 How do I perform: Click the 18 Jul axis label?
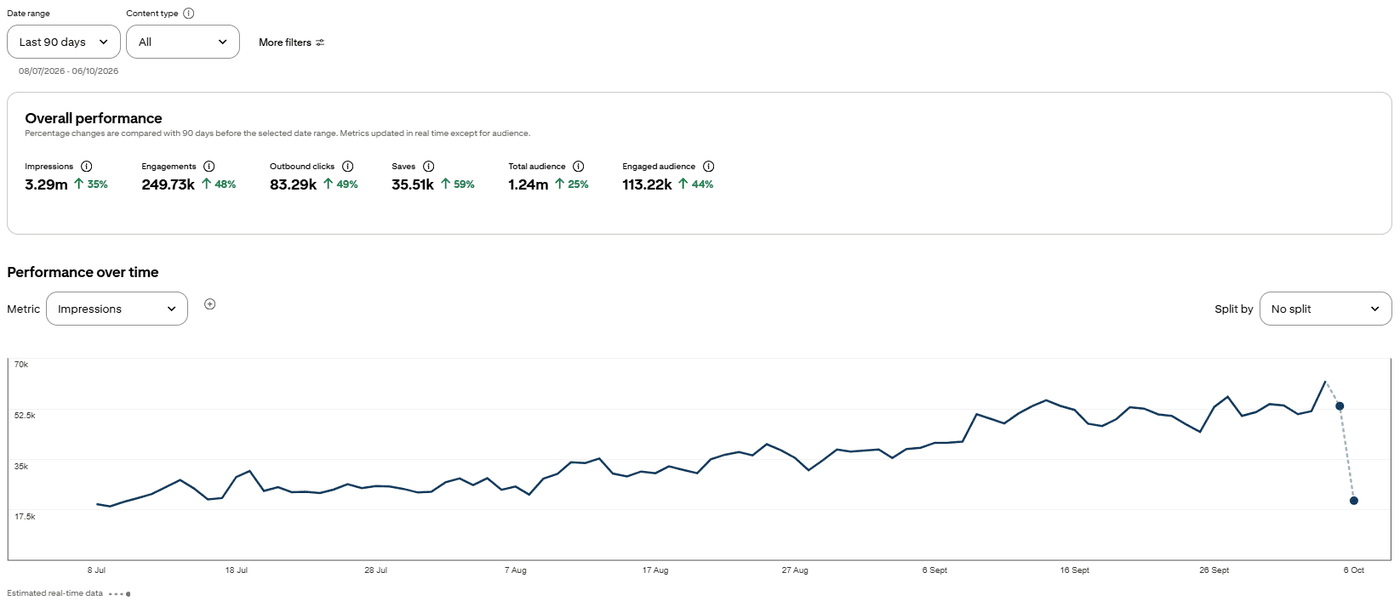point(236,570)
